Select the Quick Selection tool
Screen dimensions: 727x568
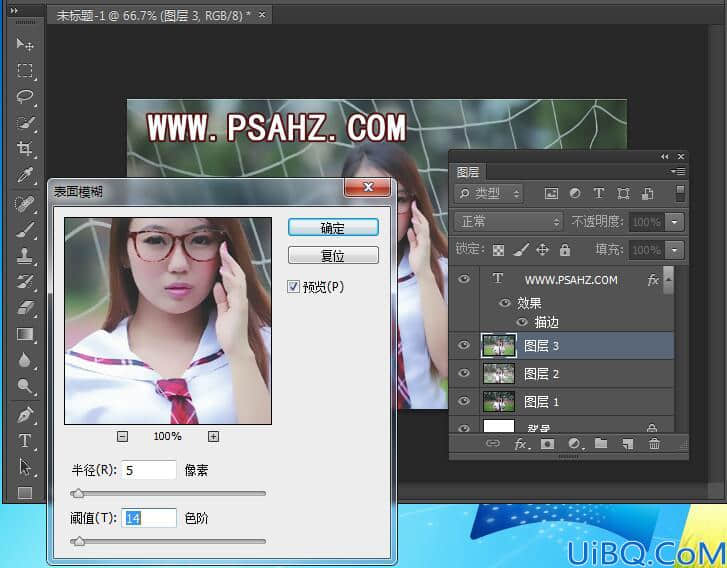click(25, 123)
